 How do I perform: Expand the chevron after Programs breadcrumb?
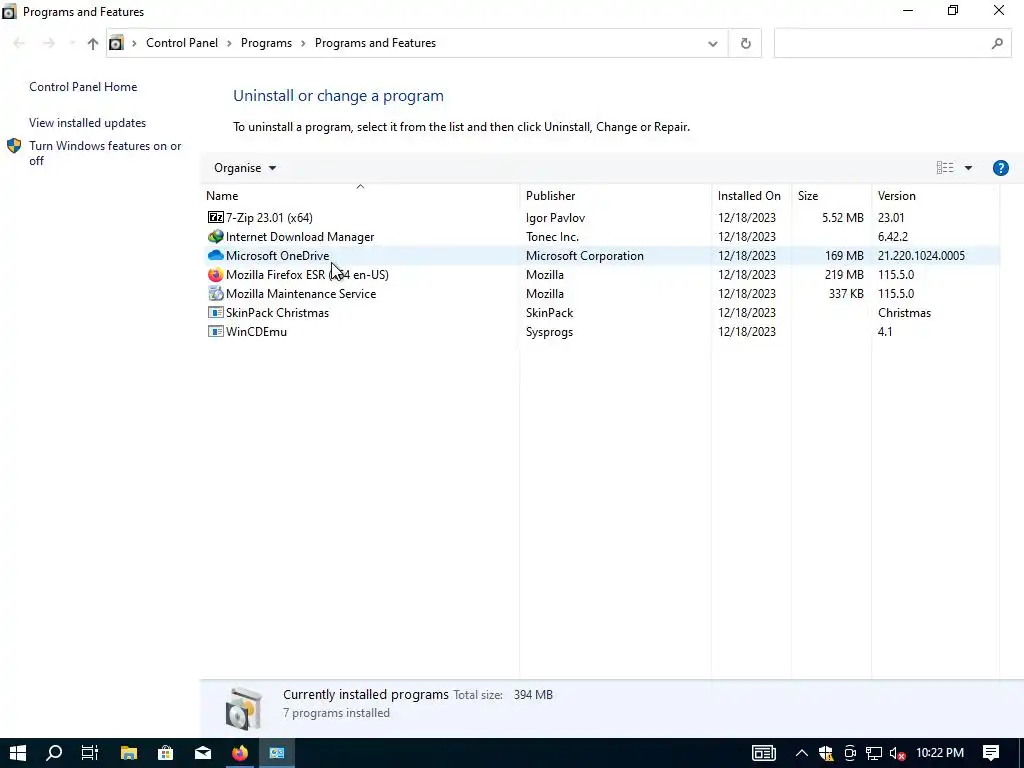(303, 43)
